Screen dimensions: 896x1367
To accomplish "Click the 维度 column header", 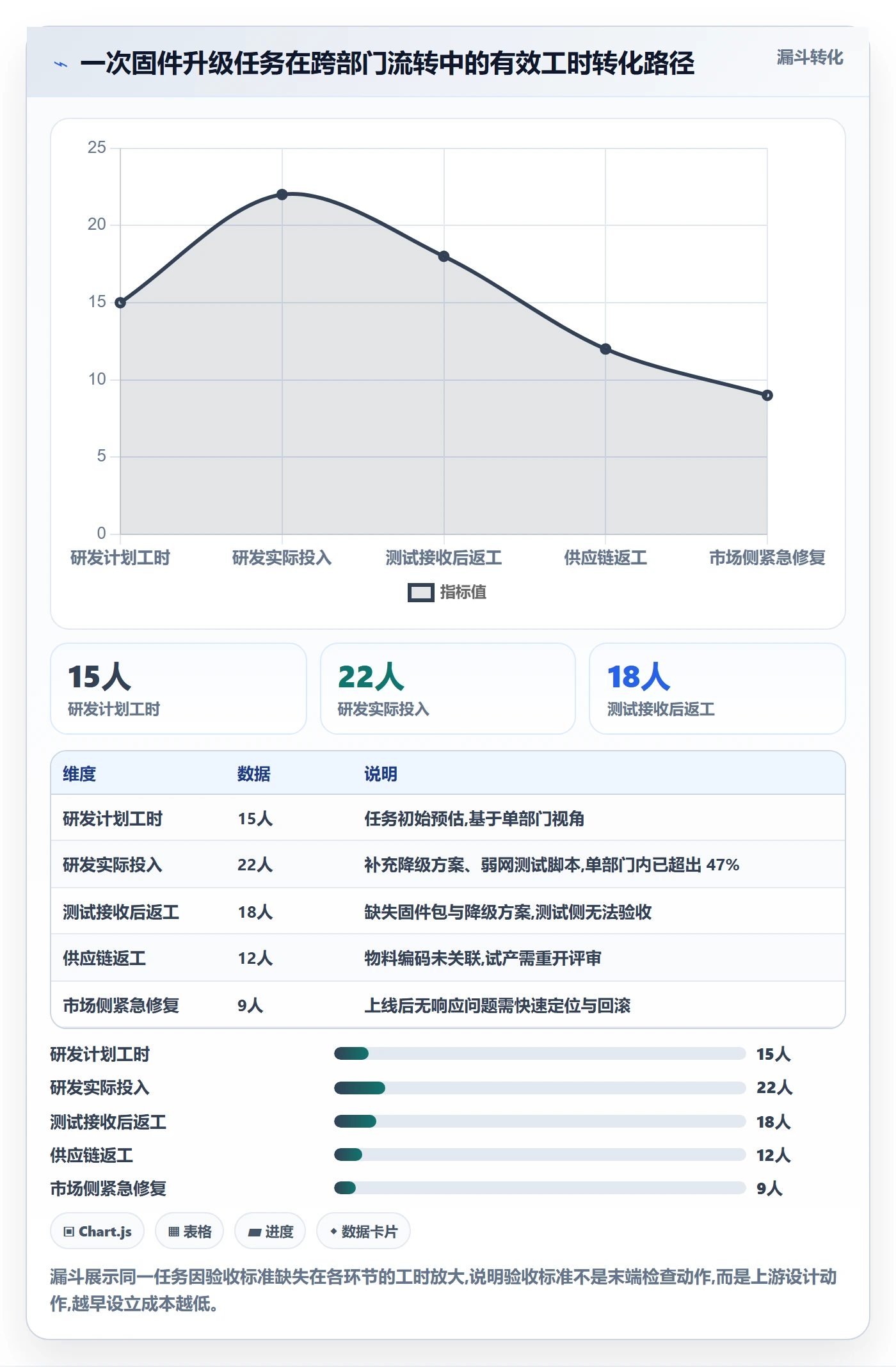I will pos(79,774).
